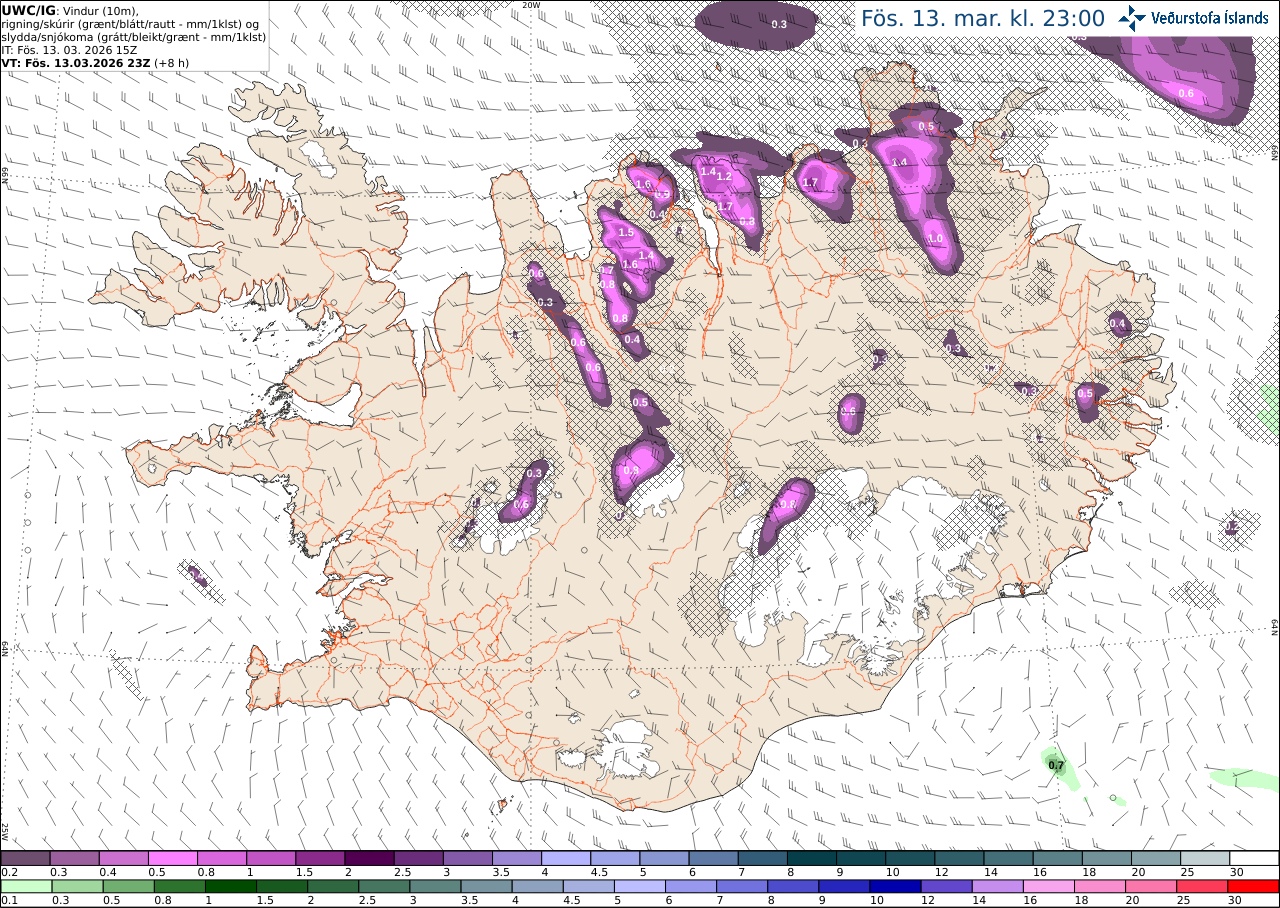Pick the bright pink 0.5 snow legend swatch

[x=172, y=858]
